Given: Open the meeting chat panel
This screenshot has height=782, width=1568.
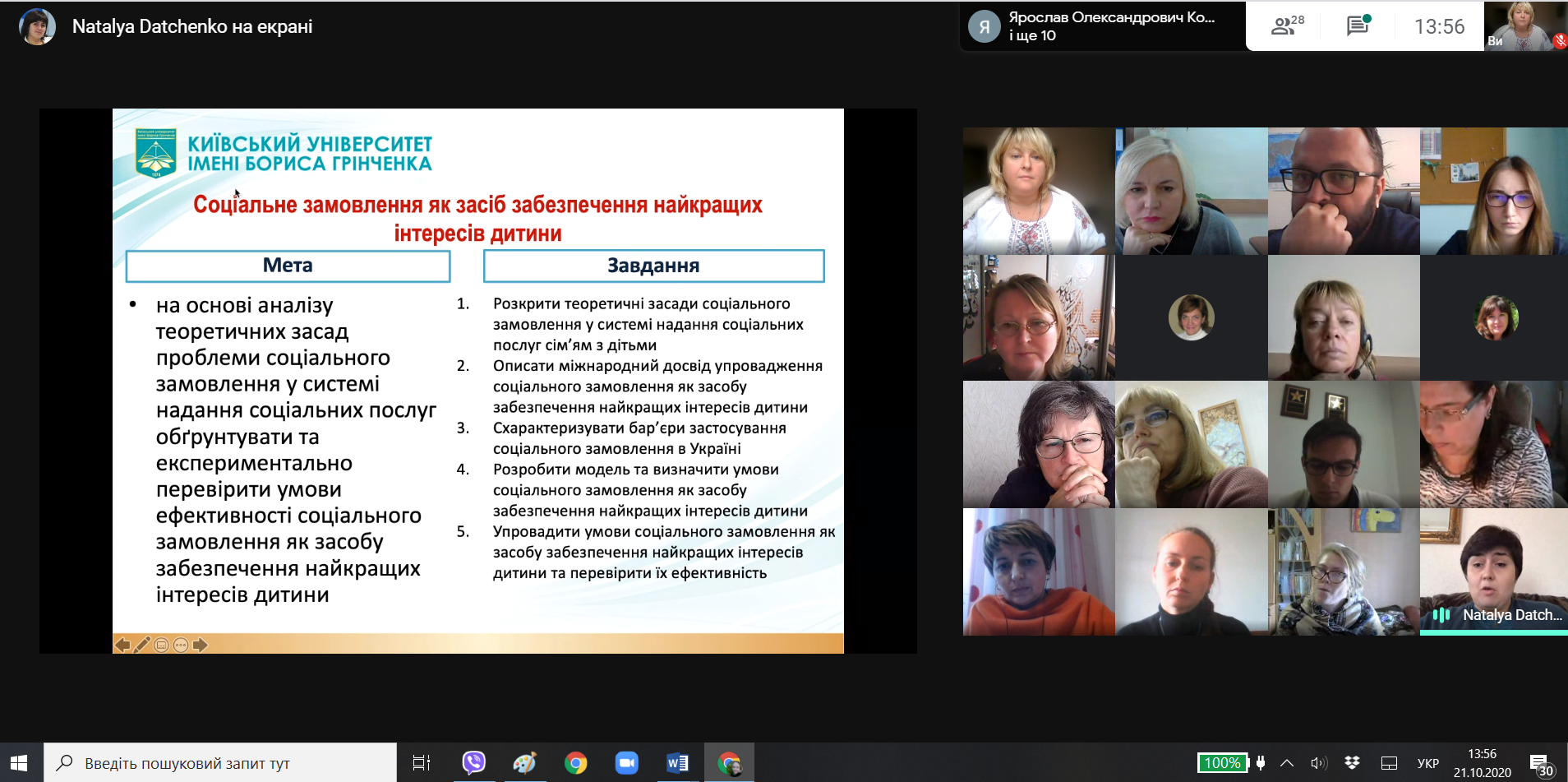Looking at the screenshot, I should pos(1358,26).
